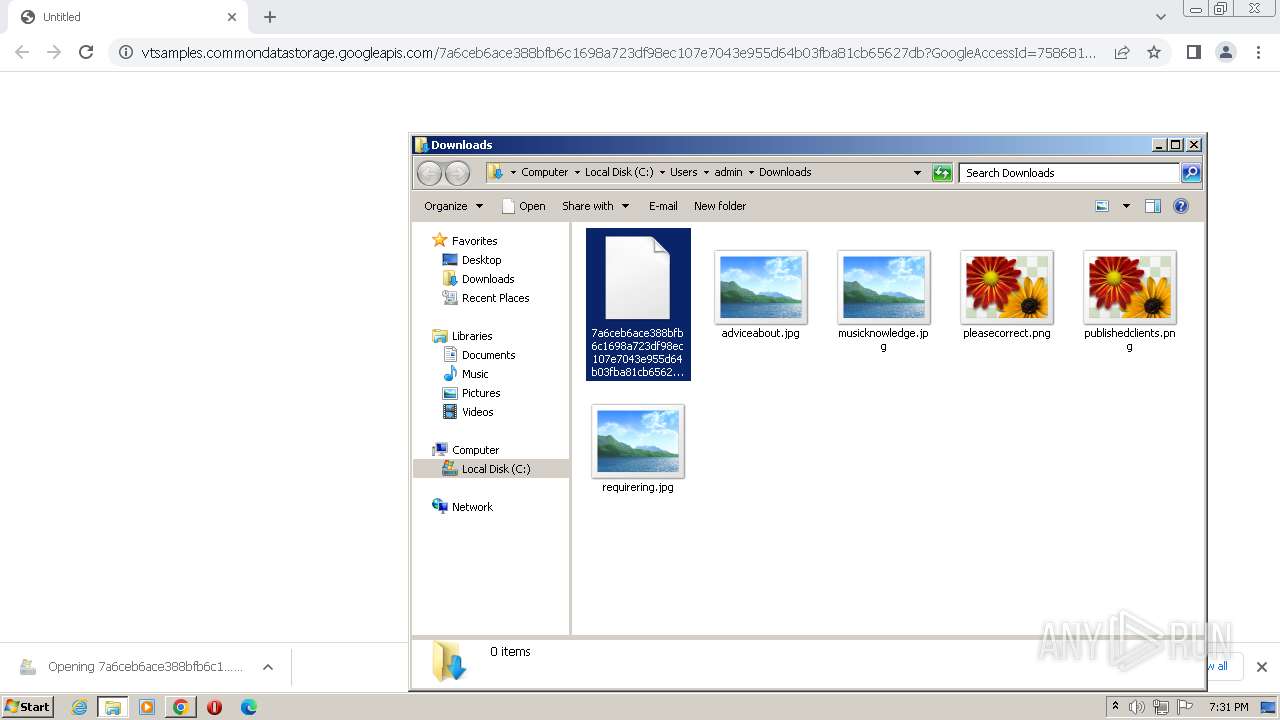Create a New folder
1280x720 pixels.
click(720, 206)
